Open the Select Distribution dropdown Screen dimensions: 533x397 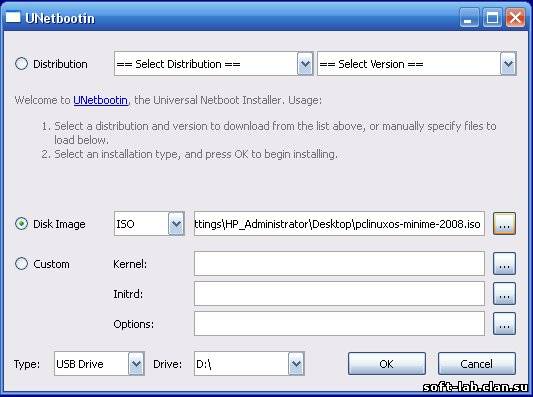213,64
